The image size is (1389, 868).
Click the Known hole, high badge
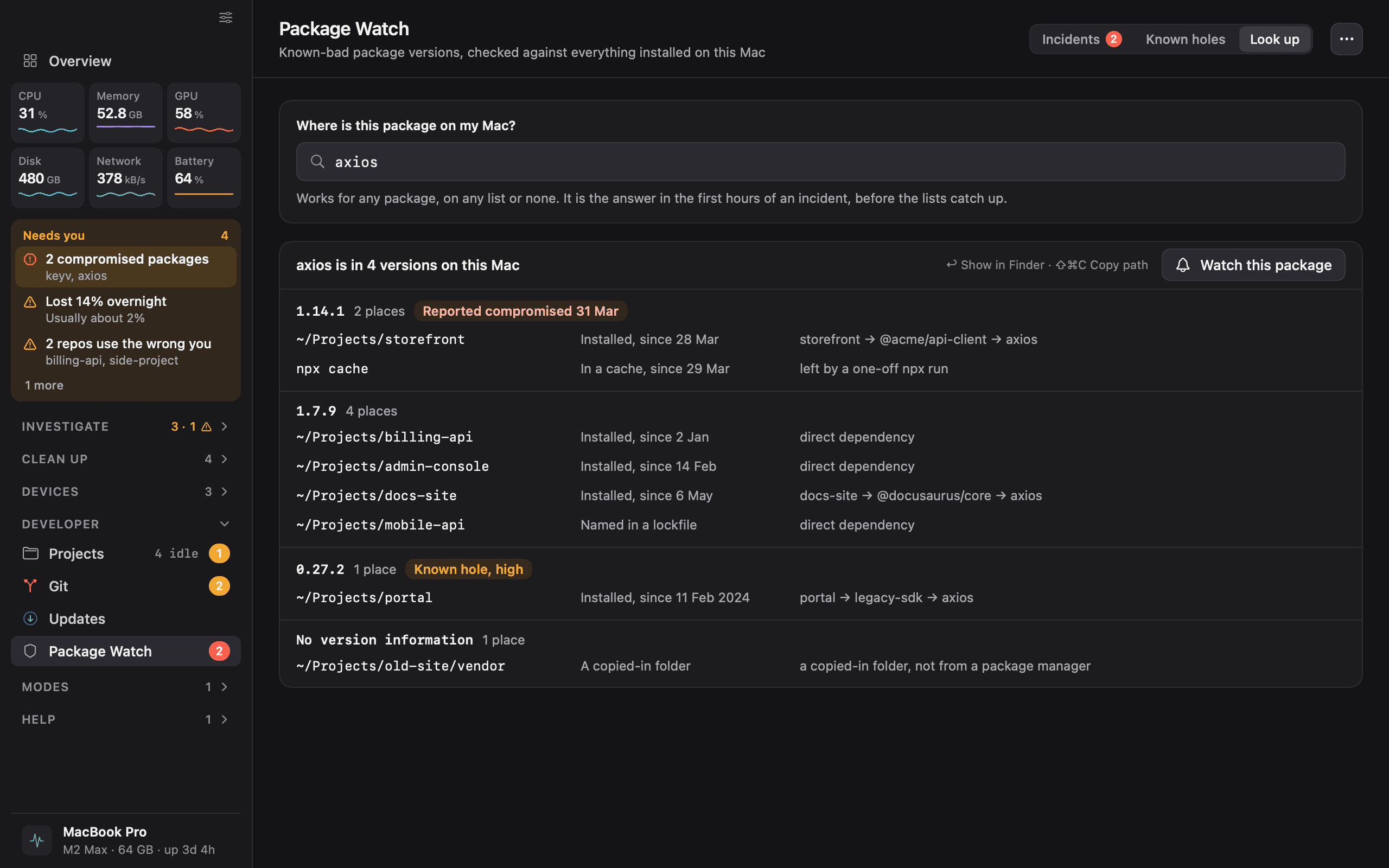(468, 569)
